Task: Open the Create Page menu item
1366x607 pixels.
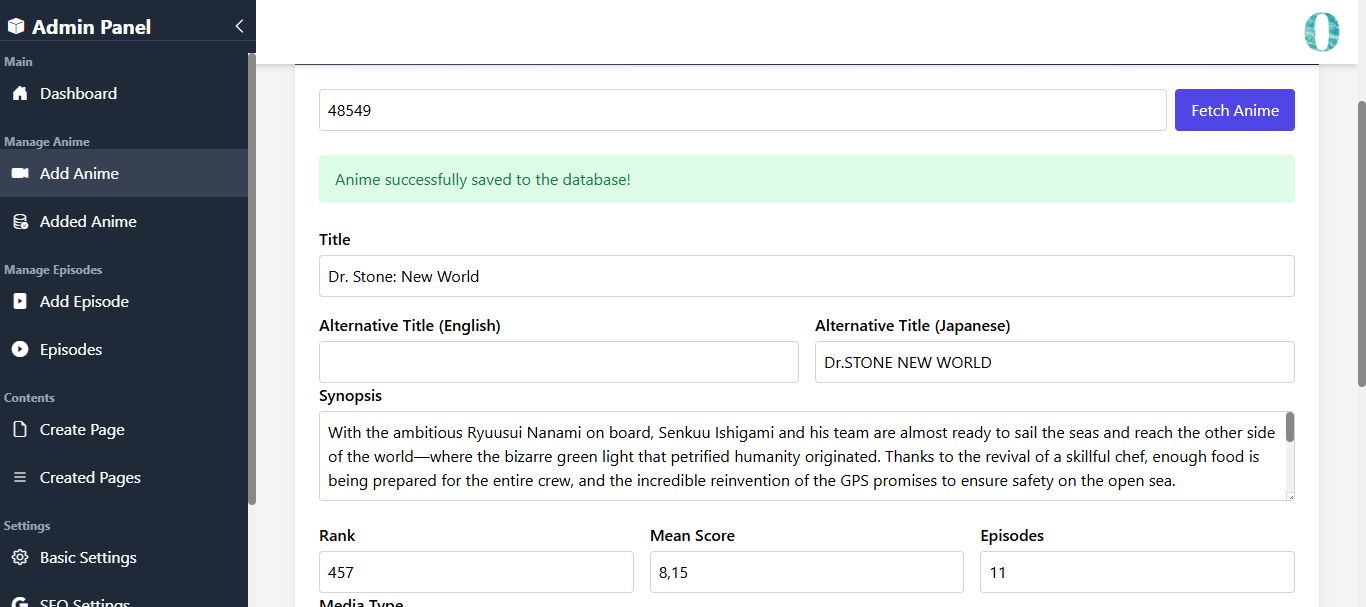Action: pos(124,429)
